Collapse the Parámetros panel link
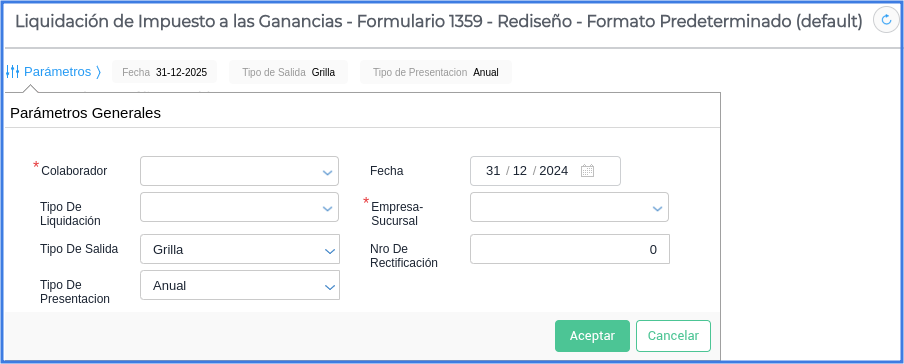Image resolution: width=904 pixels, height=364 pixels. (58, 72)
